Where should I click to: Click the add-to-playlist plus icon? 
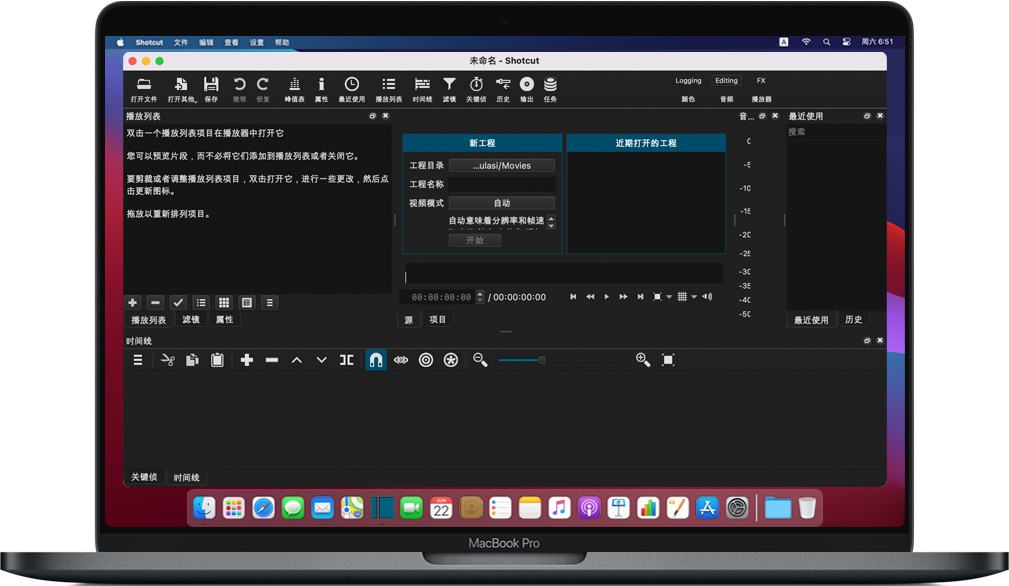coord(132,302)
